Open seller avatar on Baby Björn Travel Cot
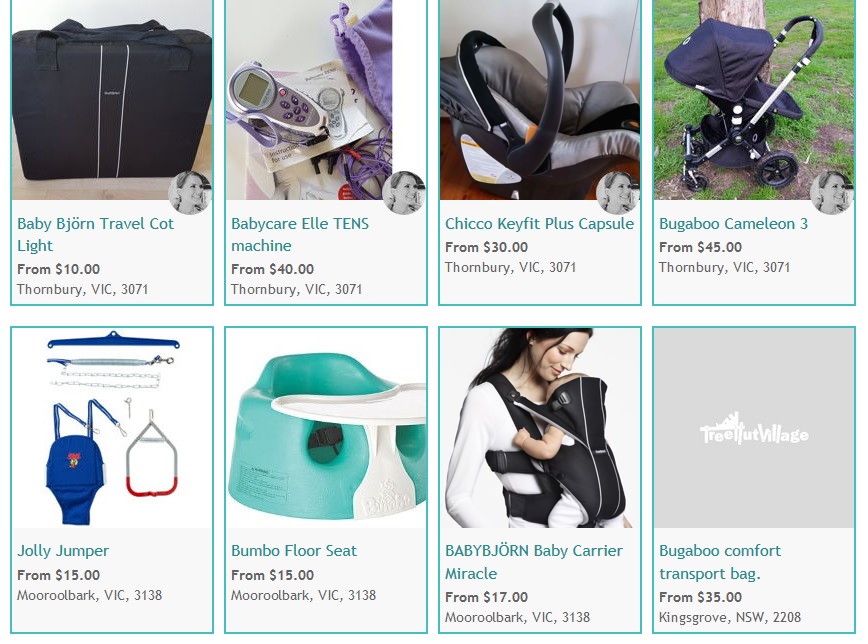Image resolution: width=868 pixels, height=644 pixels. [x=190, y=193]
